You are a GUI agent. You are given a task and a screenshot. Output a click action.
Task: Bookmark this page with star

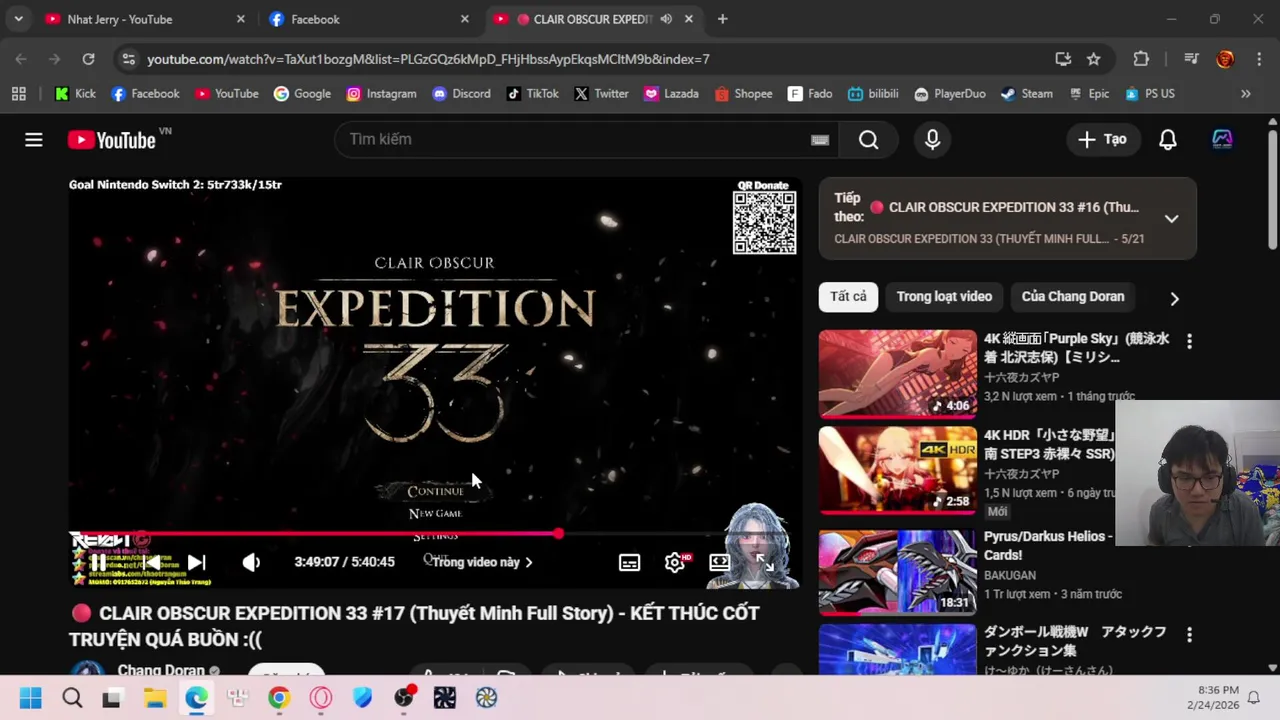pos(1094,59)
